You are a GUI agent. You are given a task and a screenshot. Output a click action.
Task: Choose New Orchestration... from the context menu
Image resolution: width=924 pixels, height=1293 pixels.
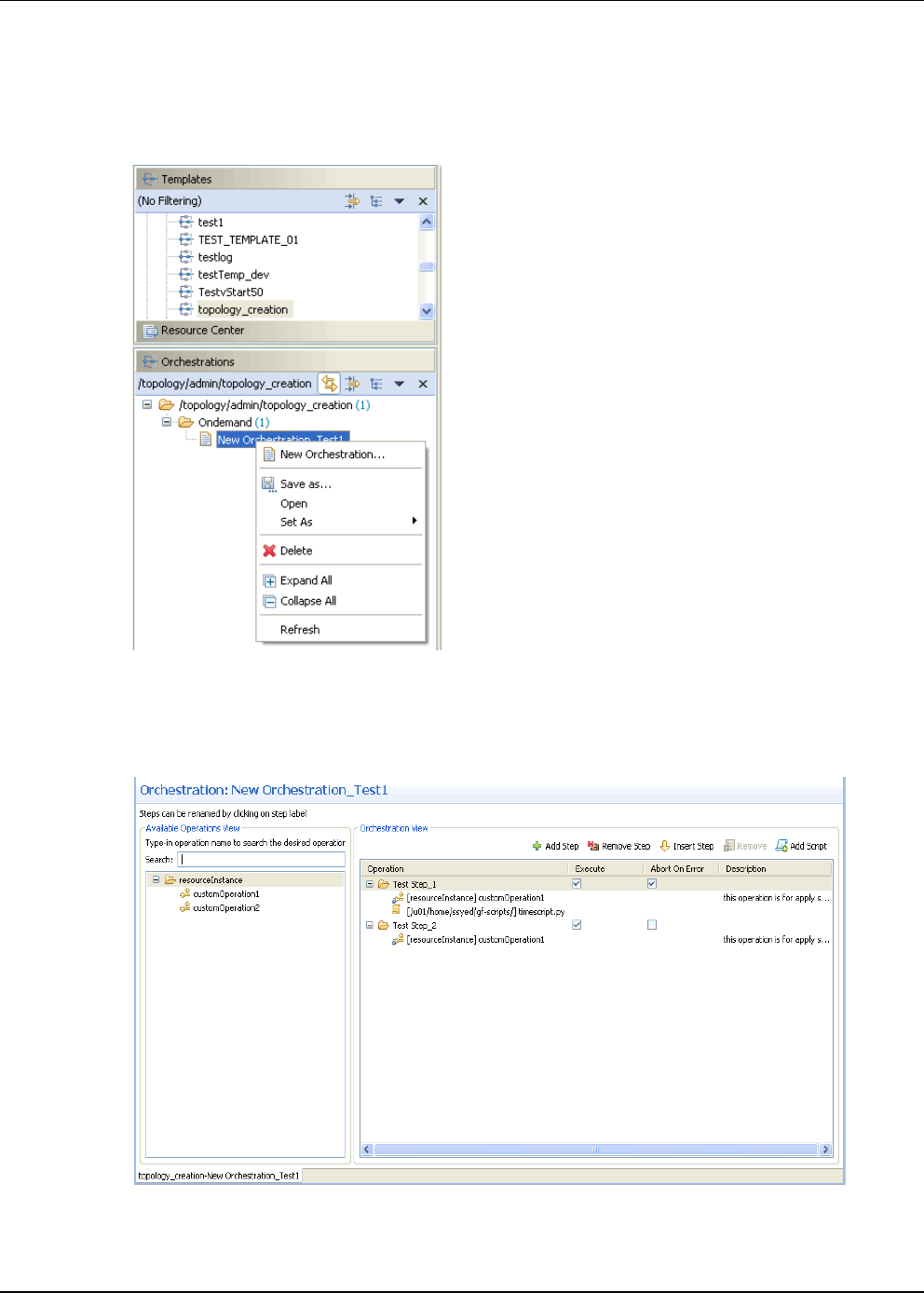[x=341, y=455]
